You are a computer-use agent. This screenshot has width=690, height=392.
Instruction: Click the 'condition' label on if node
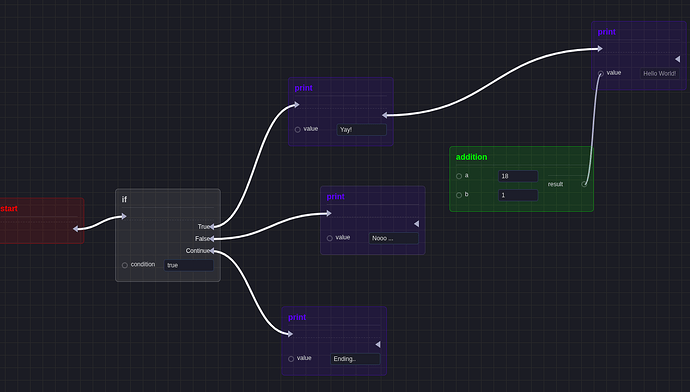click(x=143, y=264)
